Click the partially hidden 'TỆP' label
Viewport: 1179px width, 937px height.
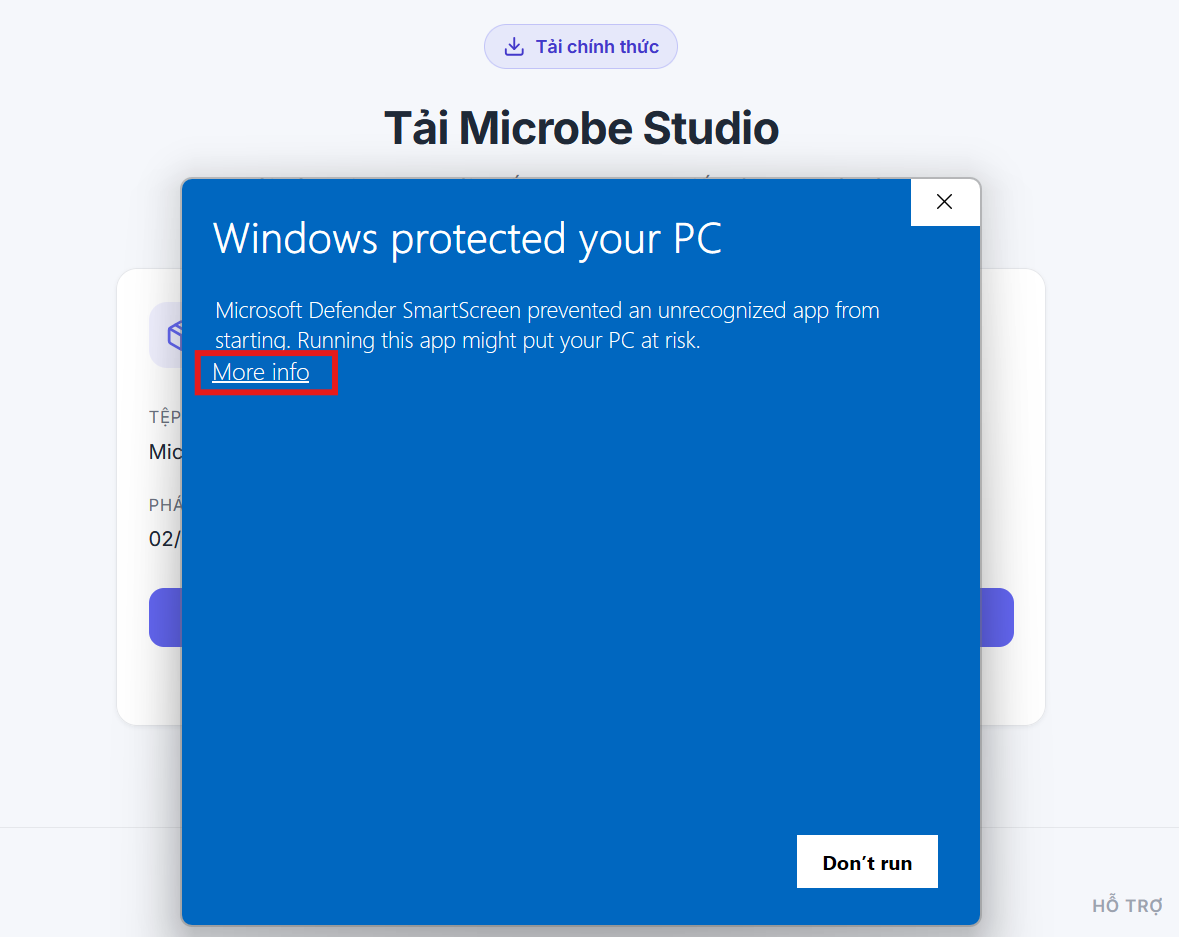pos(165,417)
